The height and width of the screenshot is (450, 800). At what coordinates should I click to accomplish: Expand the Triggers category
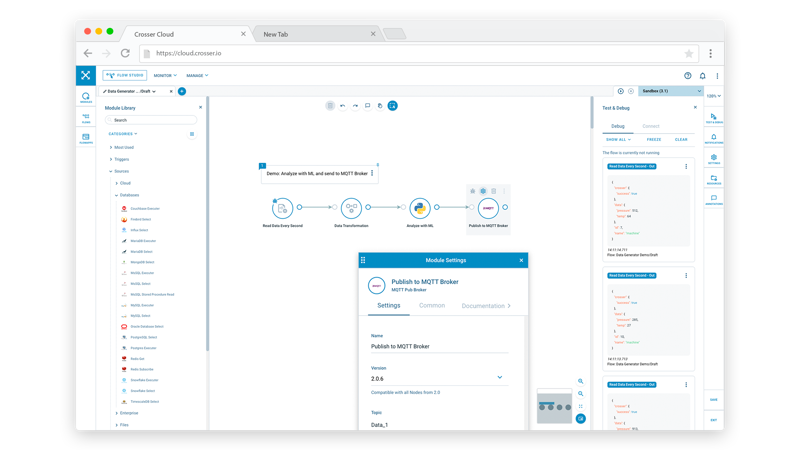(x=122, y=159)
